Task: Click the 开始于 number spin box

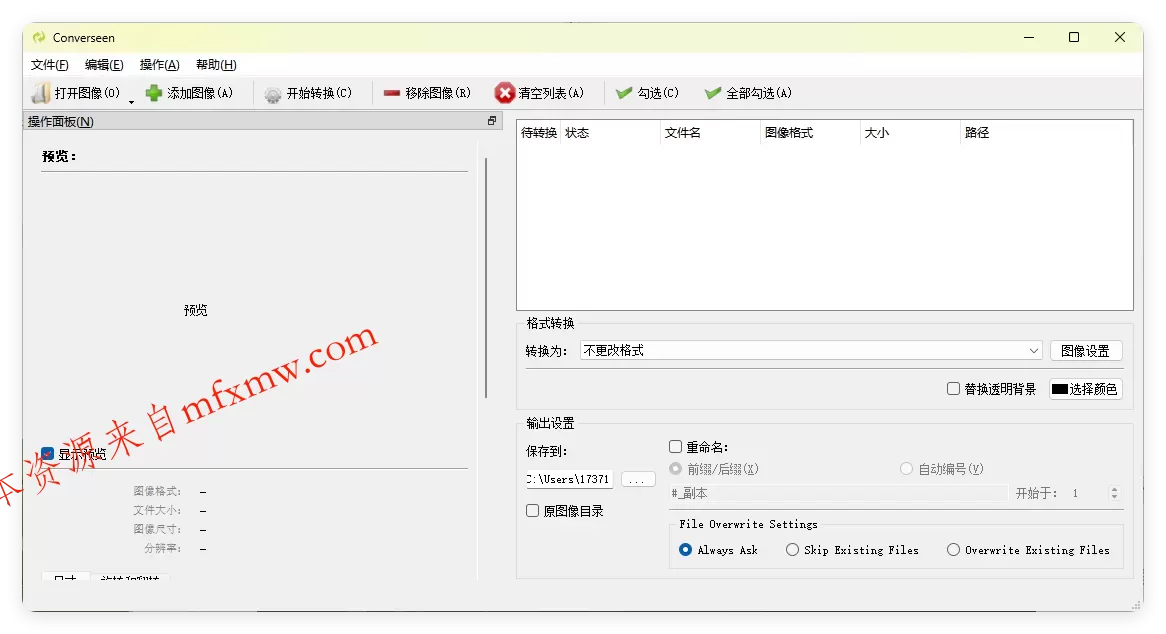Action: click(x=1093, y=494)
